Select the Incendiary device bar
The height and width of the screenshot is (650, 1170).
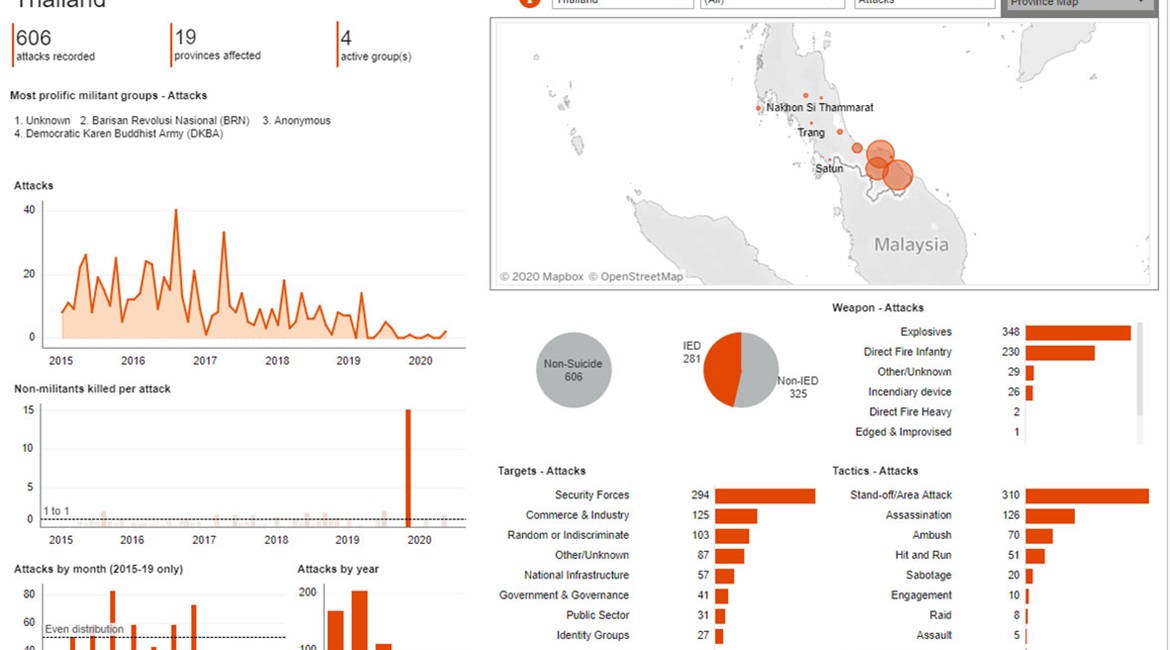pos(1030,393)
